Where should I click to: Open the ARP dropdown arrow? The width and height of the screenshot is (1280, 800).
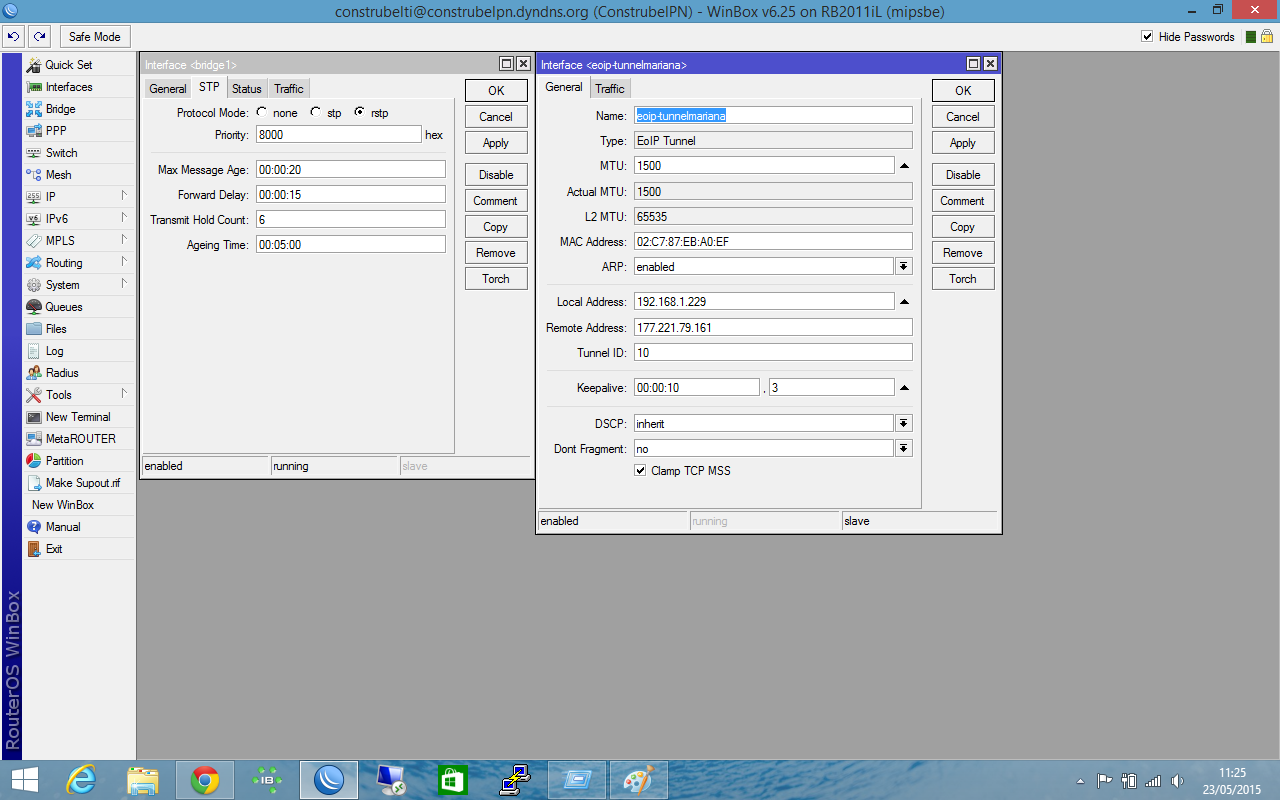pos(904,267)
